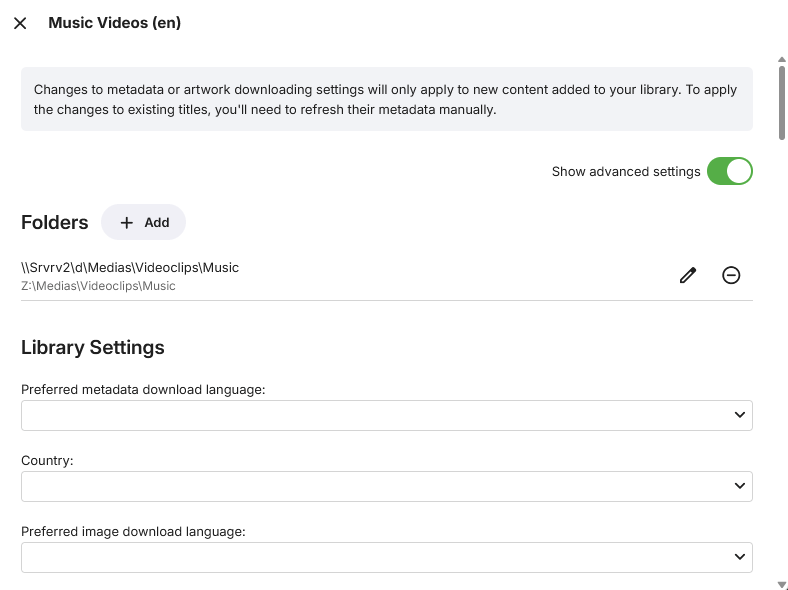Click the Music Videos (en) title
788x590 pixels.
pyautogui.click(x=114, y=23)
